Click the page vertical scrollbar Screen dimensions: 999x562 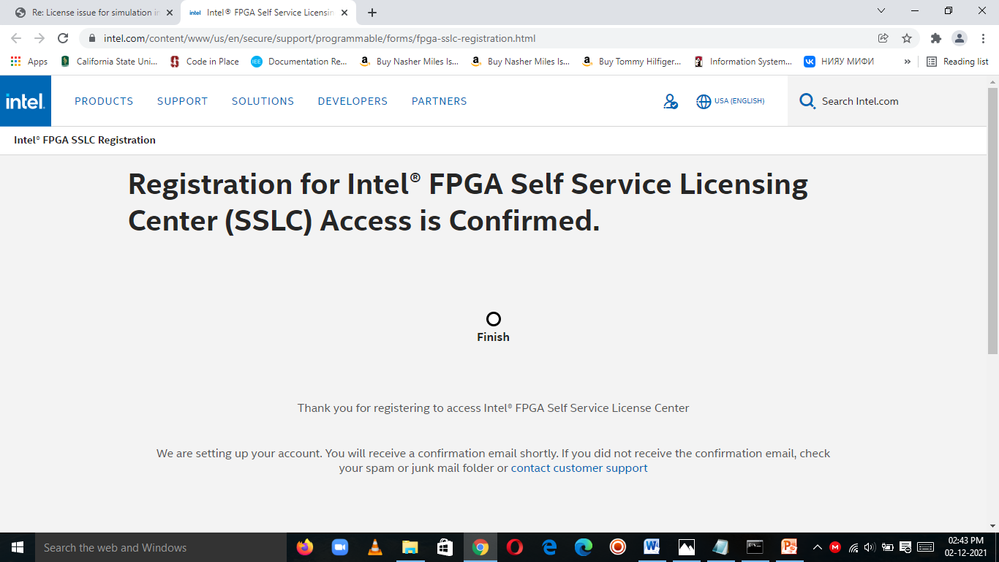pyautogui.click(x=993, y=220)
